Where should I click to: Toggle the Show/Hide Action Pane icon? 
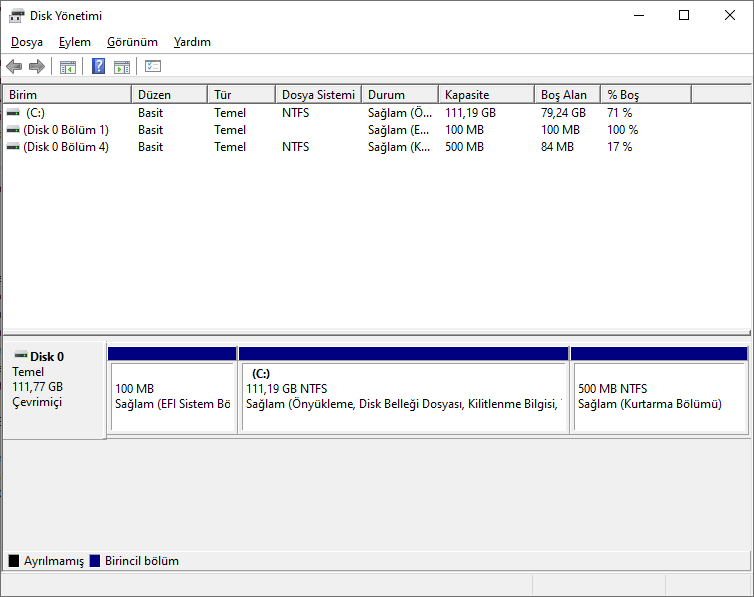point(122,67)
